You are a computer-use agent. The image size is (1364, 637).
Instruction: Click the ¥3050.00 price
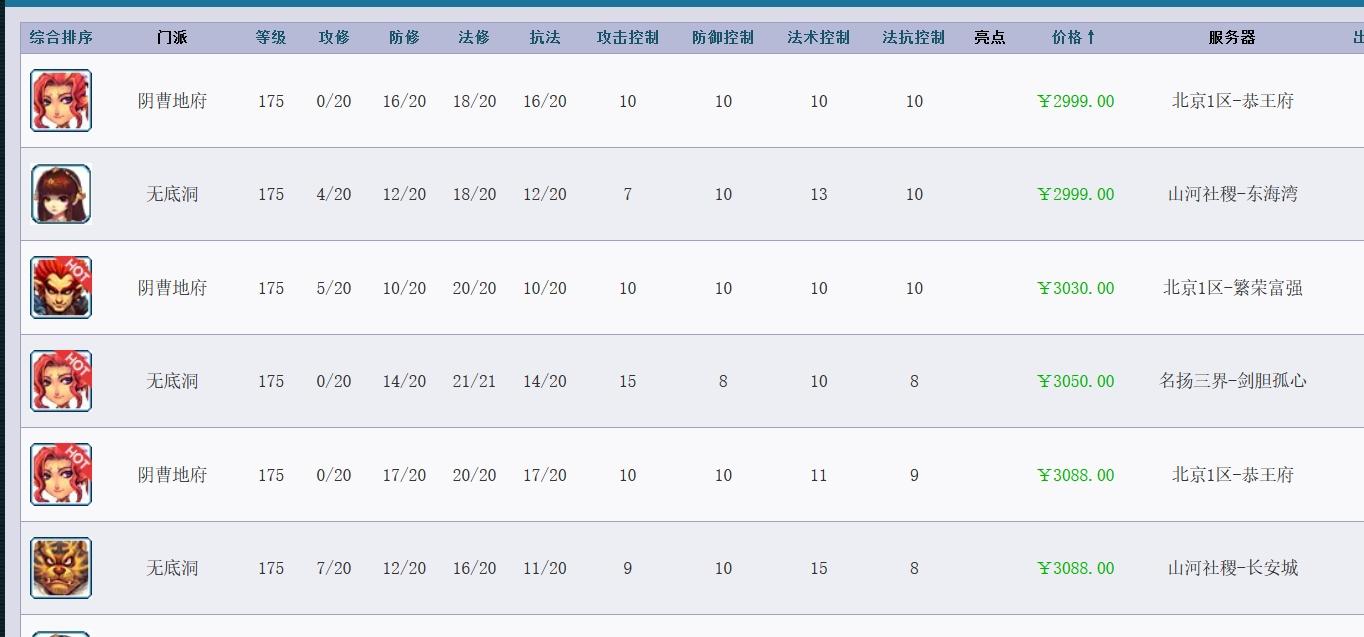click(x=1076, y=381)
